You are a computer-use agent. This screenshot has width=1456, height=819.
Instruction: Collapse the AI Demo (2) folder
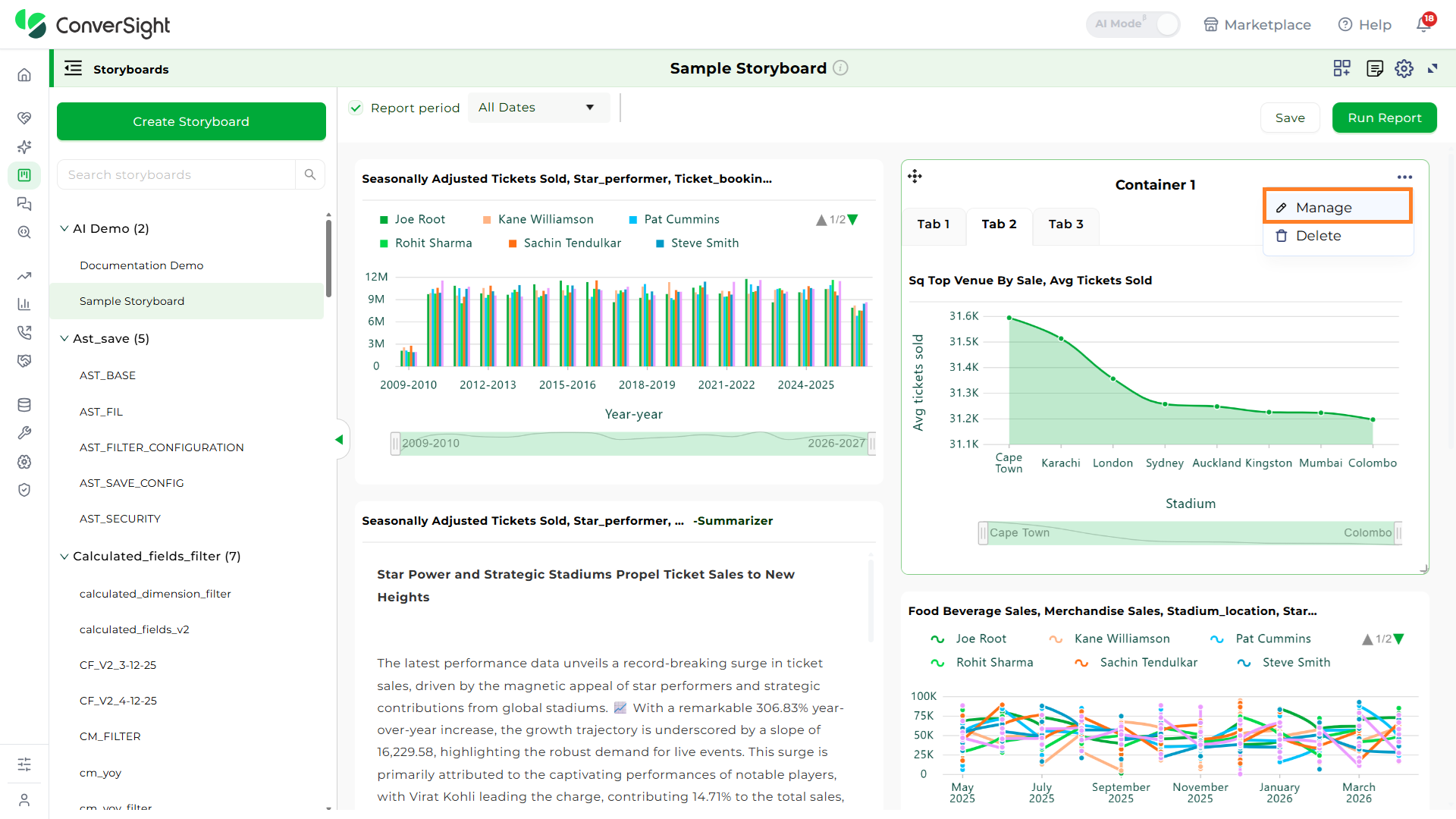64,228
